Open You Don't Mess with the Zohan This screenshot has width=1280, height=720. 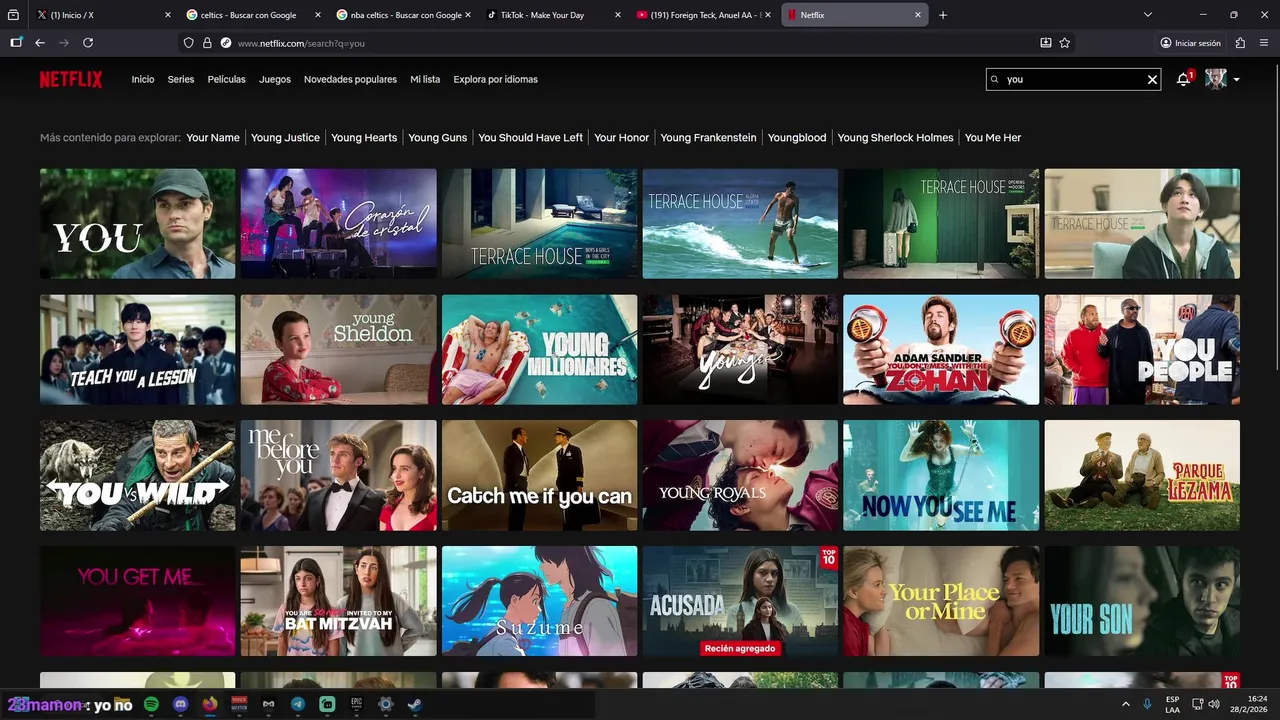(941, 349)
